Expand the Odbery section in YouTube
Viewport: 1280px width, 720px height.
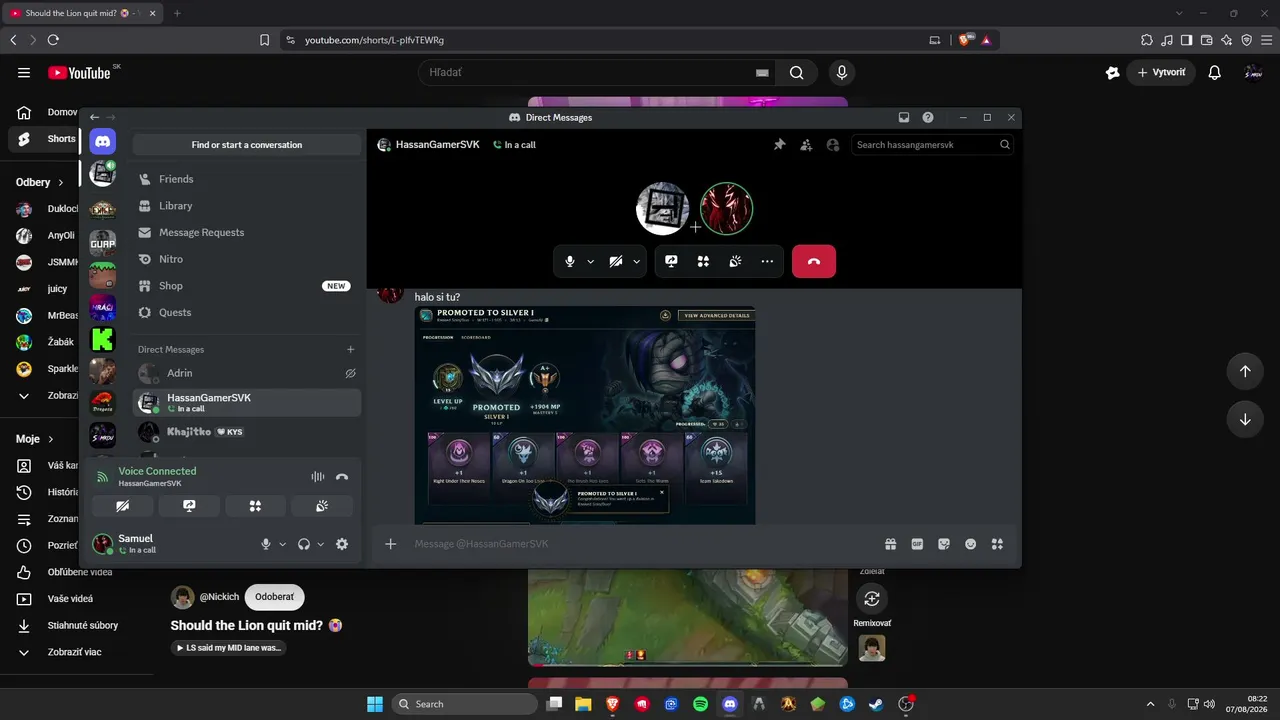click(x=40, y=182)
